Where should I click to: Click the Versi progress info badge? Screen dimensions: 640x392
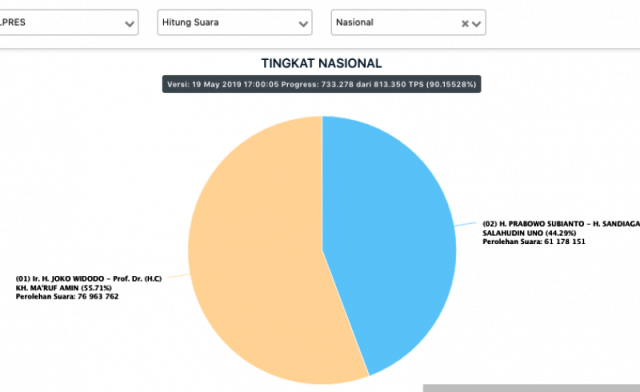pyautogui.click(x=322, y=84)
